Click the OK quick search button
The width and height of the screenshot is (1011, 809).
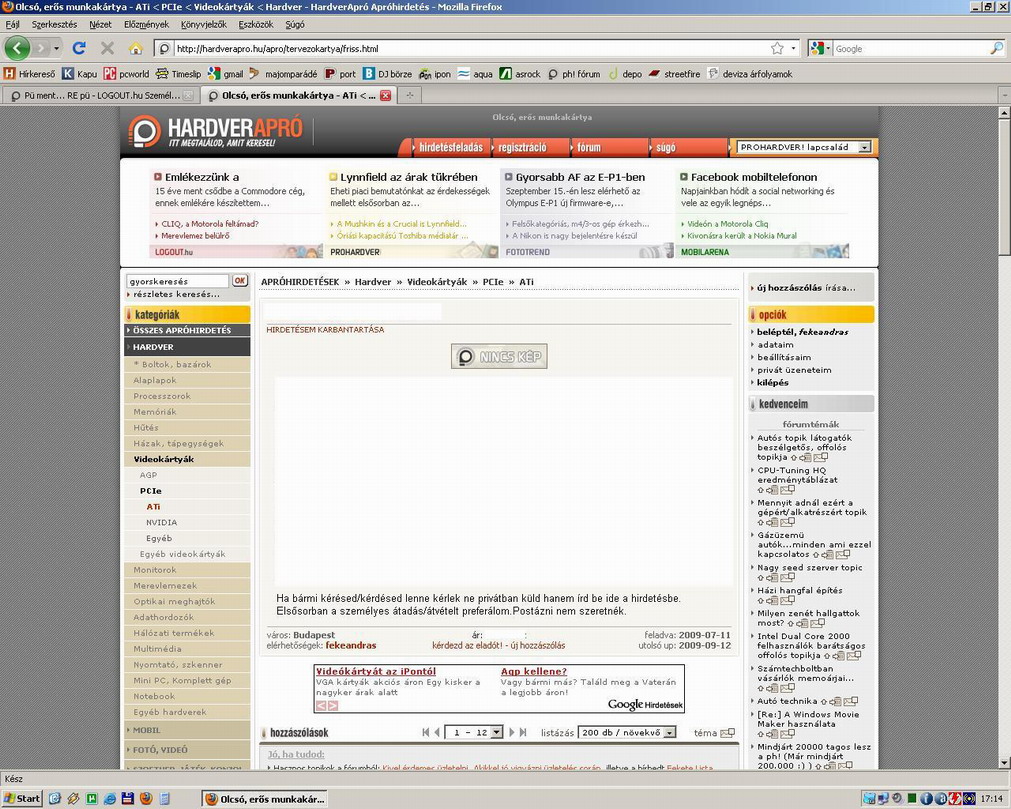[x=240, y=280]
